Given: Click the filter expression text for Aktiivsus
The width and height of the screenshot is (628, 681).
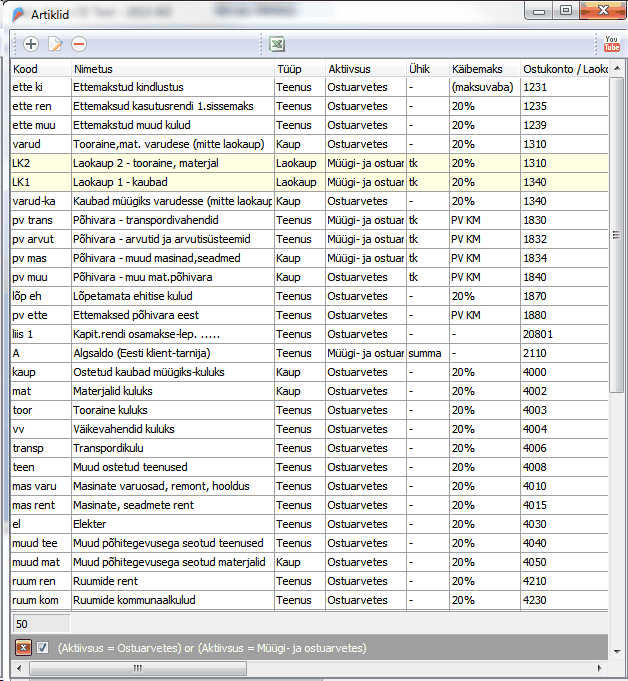Looking at the screenshot, I should click(212, 648).
